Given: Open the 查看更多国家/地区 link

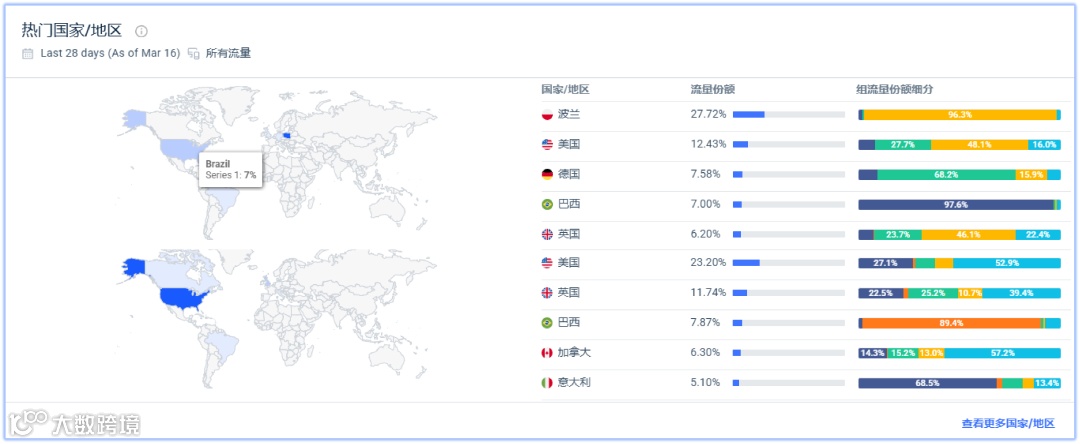Looking at the screenshot, I should (1007, 424).
